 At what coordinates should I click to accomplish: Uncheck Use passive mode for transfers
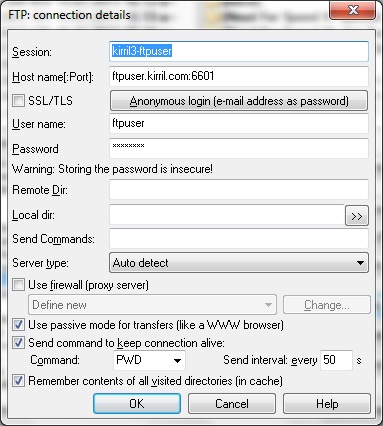point(18,324)
